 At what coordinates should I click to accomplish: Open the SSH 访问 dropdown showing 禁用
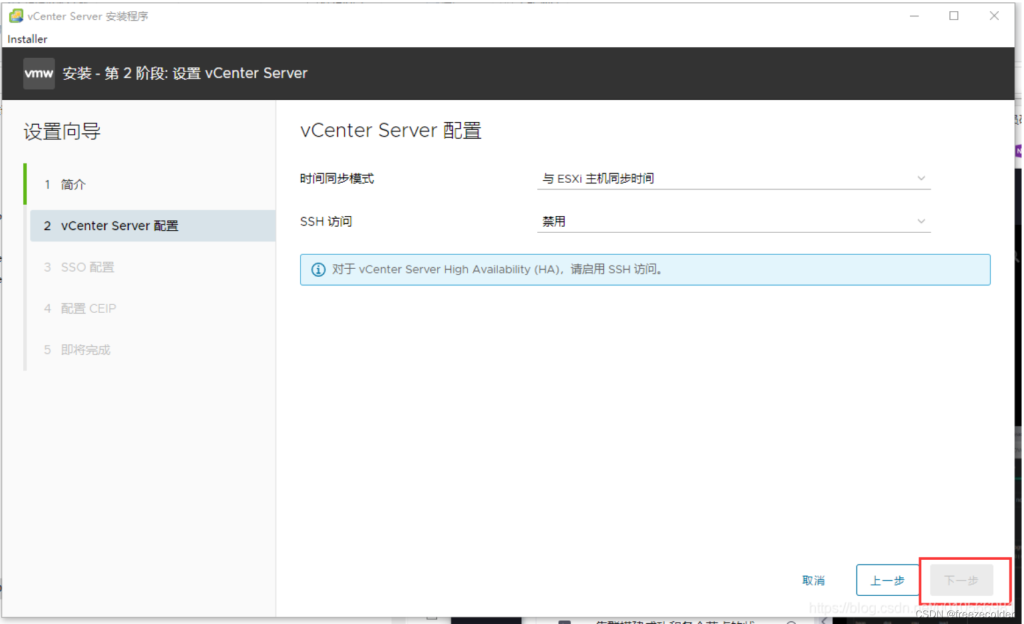[x=733, y=220]
